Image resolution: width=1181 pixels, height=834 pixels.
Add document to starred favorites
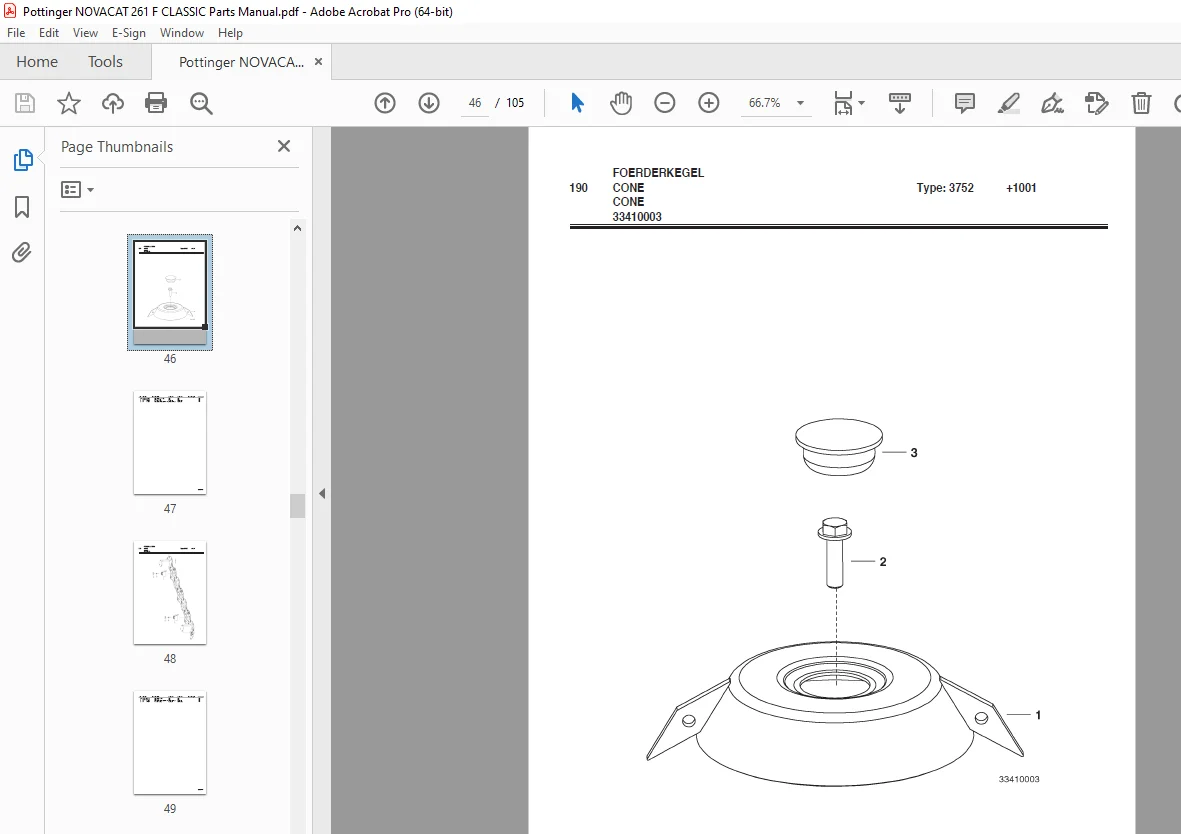pos(69,102)
